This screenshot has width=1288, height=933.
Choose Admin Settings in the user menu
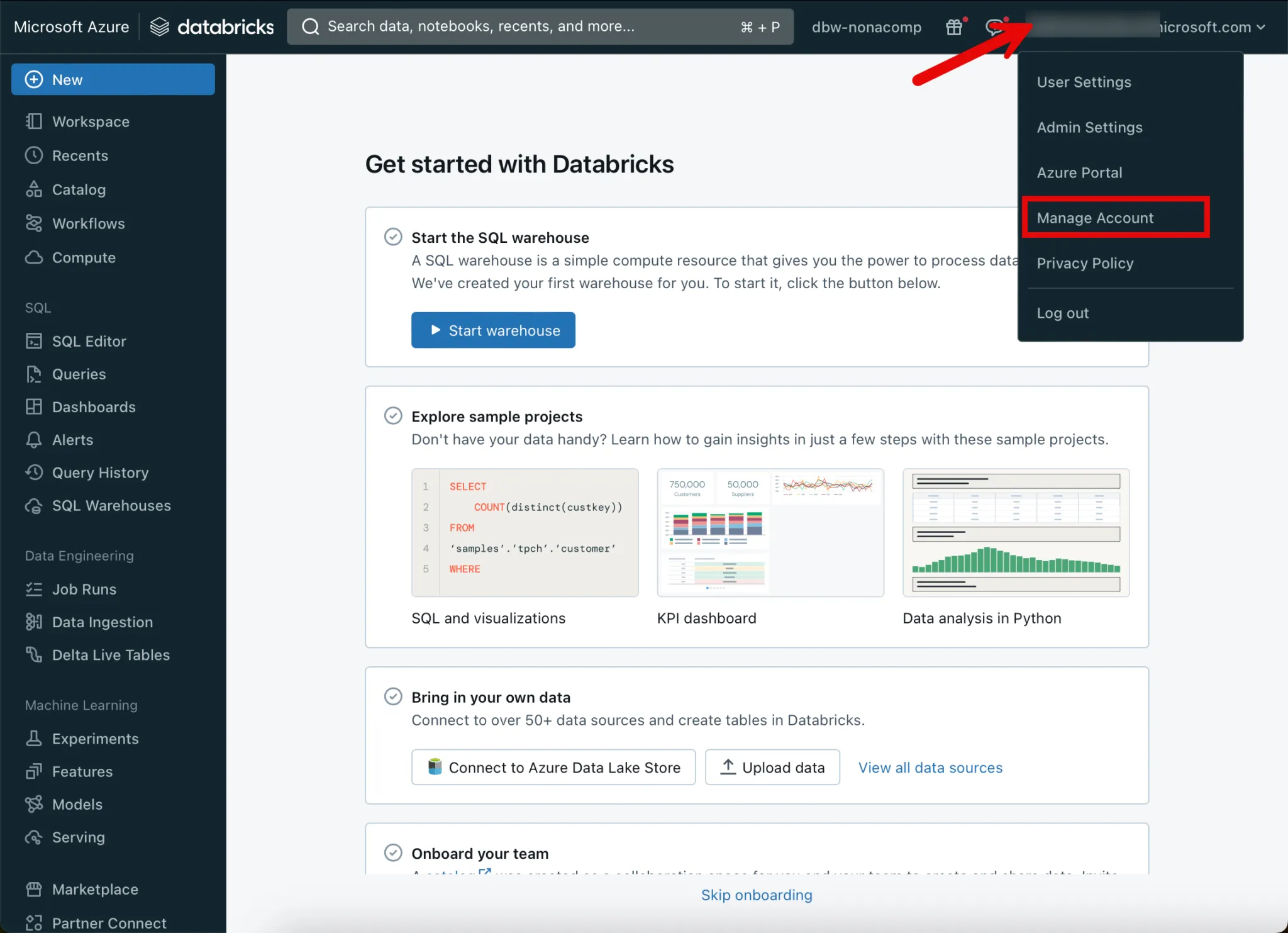coord(1089,127)
